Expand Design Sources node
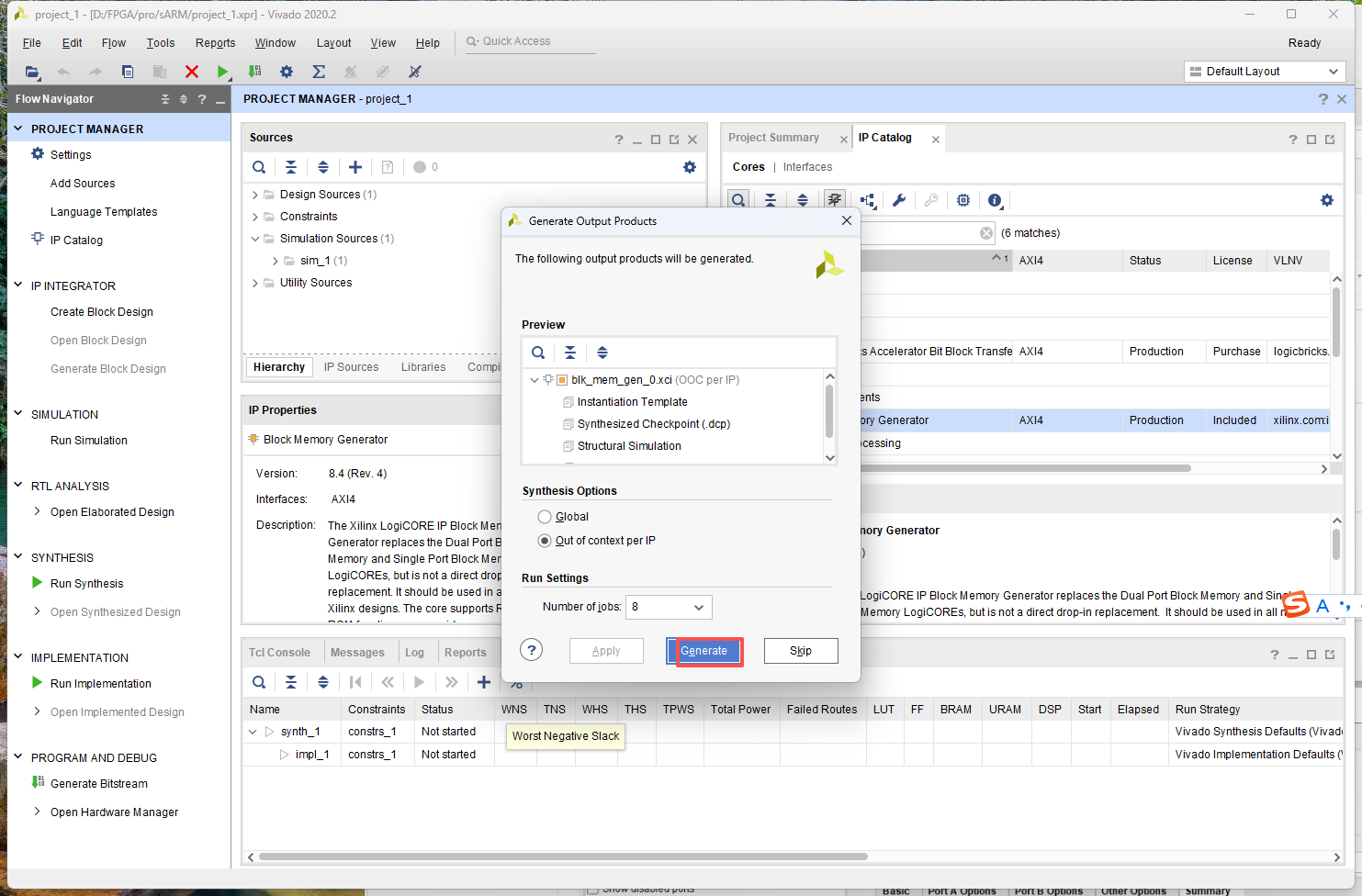Screen dimensions: 1362x896 tap(255, 195)
